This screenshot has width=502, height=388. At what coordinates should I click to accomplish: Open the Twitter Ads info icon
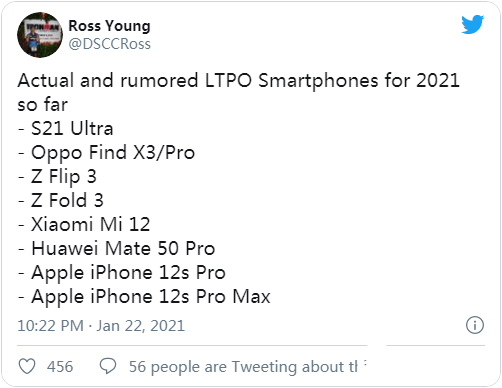475,325
